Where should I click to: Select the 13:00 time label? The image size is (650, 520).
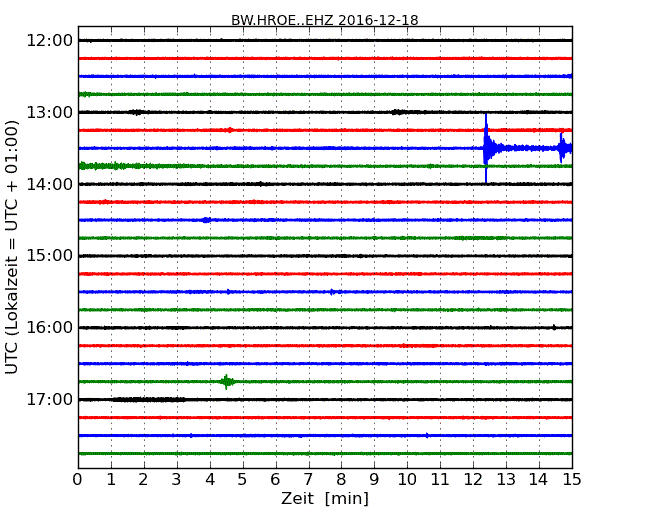pyautogui.click(x=49, y=112)
